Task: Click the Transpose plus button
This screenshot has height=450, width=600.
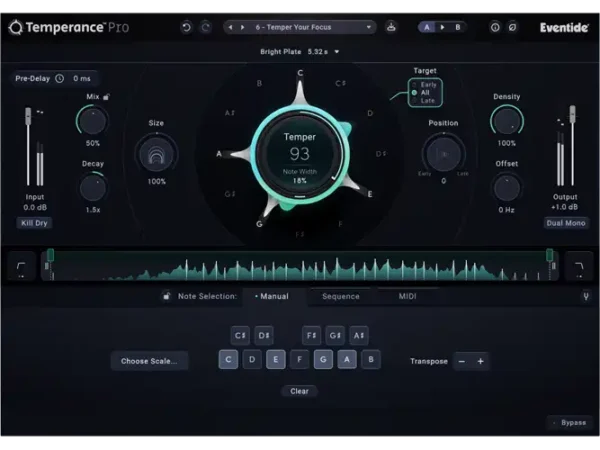Action: [x=480, y=361]
